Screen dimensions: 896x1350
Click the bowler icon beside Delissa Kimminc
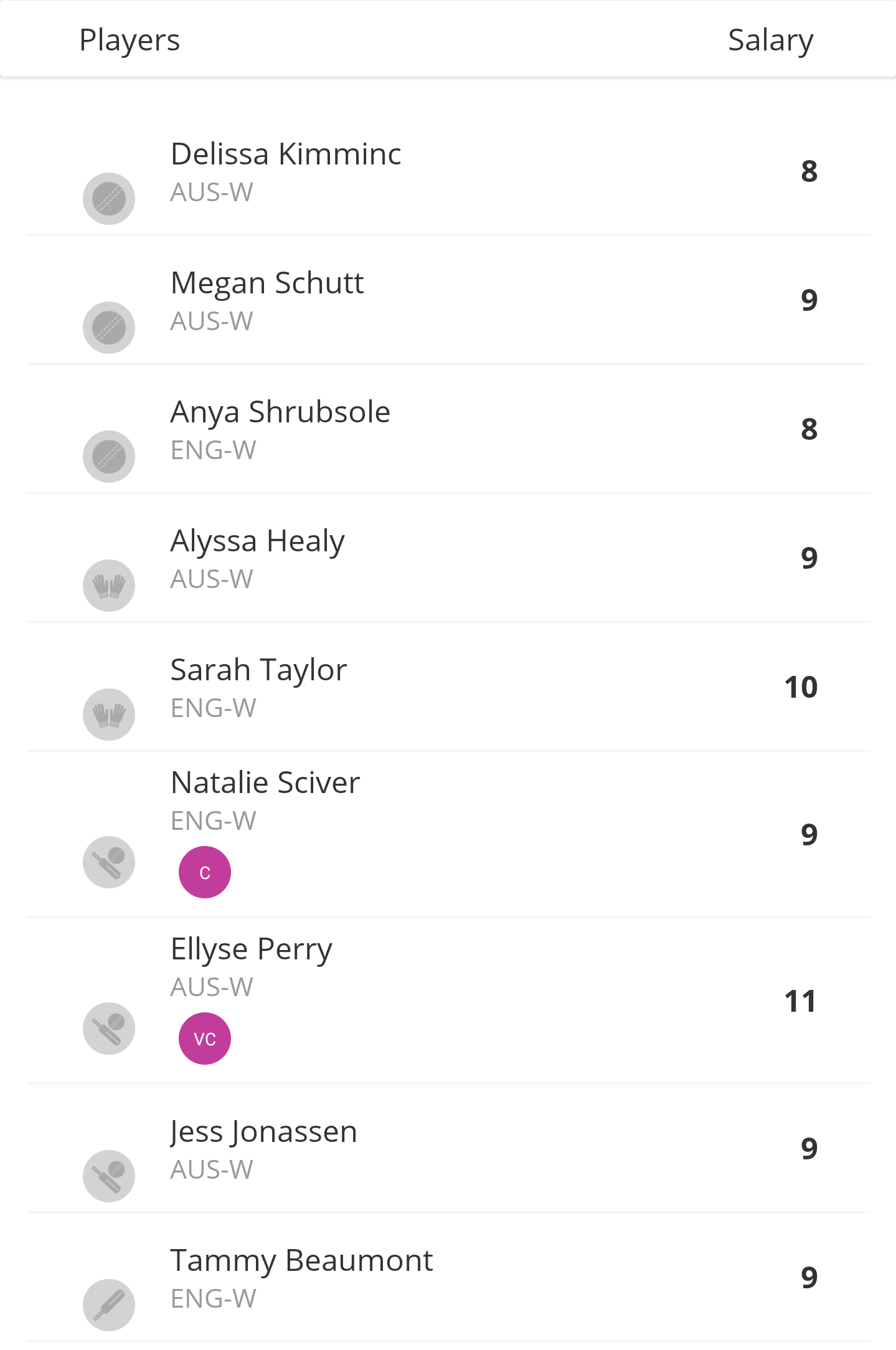point(109,199)
